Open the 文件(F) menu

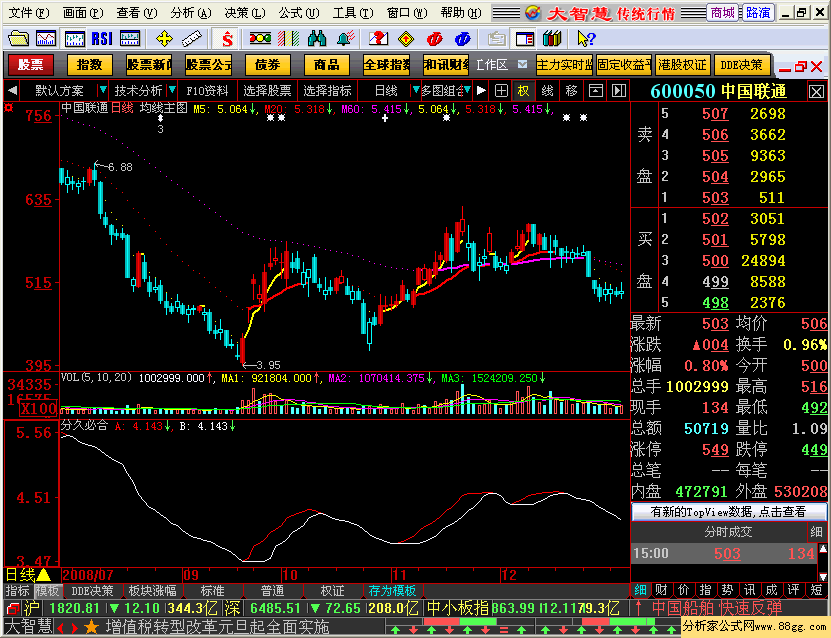(29, 12)
